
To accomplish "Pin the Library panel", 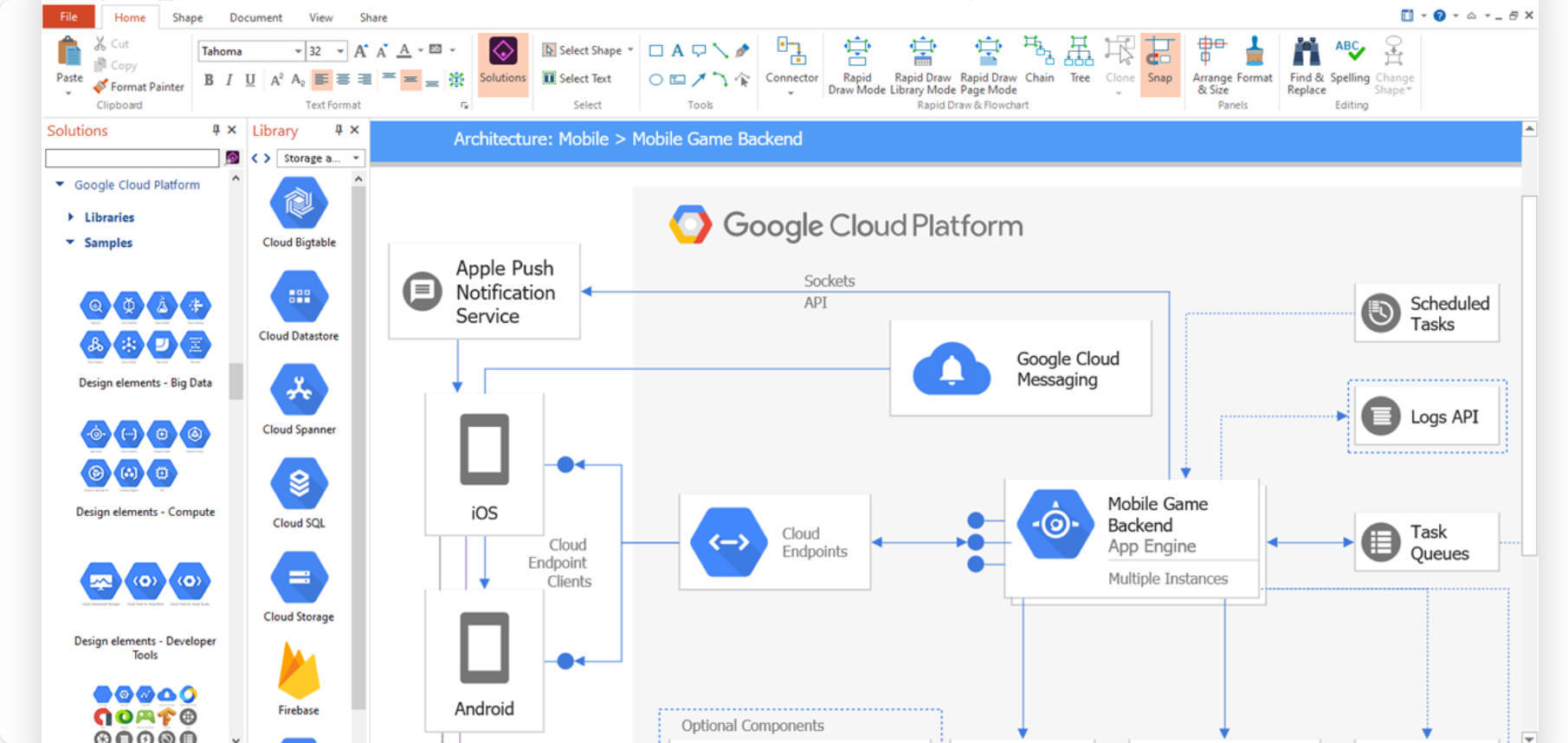I will pos(339,130).
